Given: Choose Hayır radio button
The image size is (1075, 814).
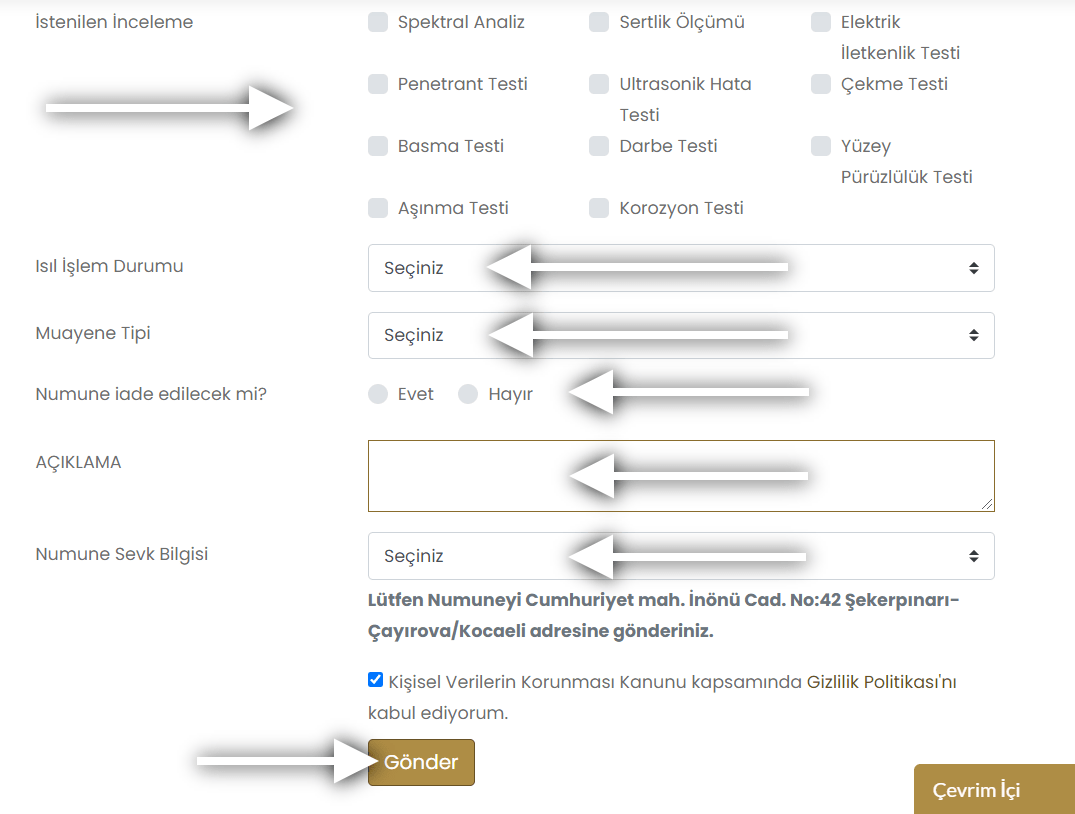Looking at the screenshot, I should pyautogui.click(x=468, y=394).
